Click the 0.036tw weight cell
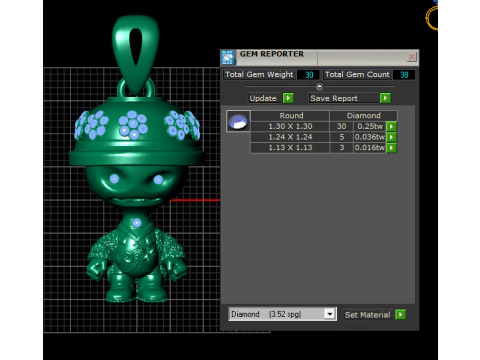This screenshot has height=360, width=480. [370, 137]
